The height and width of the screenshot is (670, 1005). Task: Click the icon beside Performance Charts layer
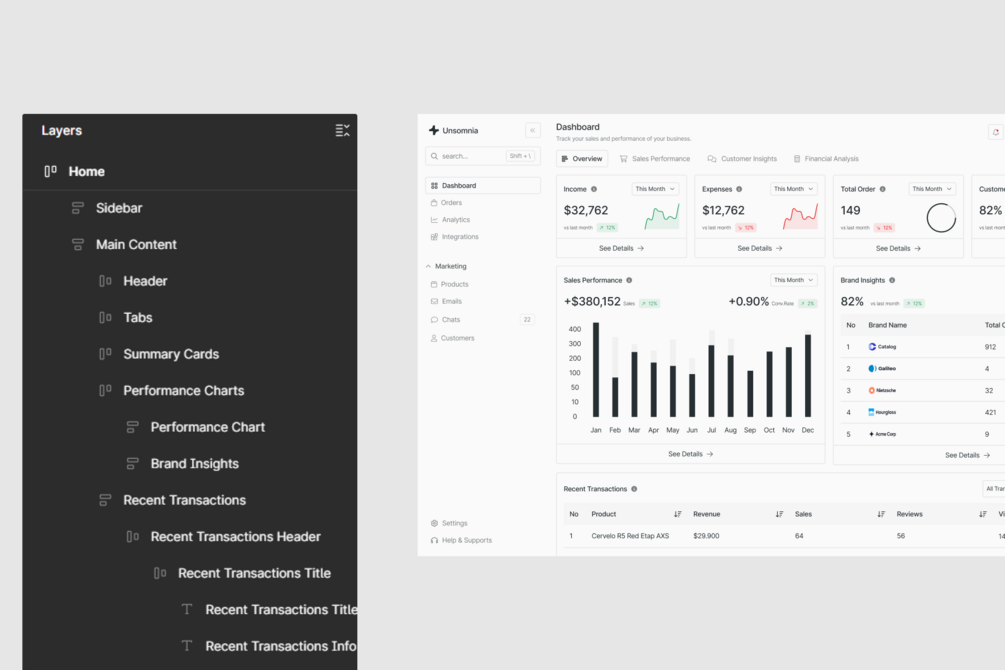tap(105, 390)
